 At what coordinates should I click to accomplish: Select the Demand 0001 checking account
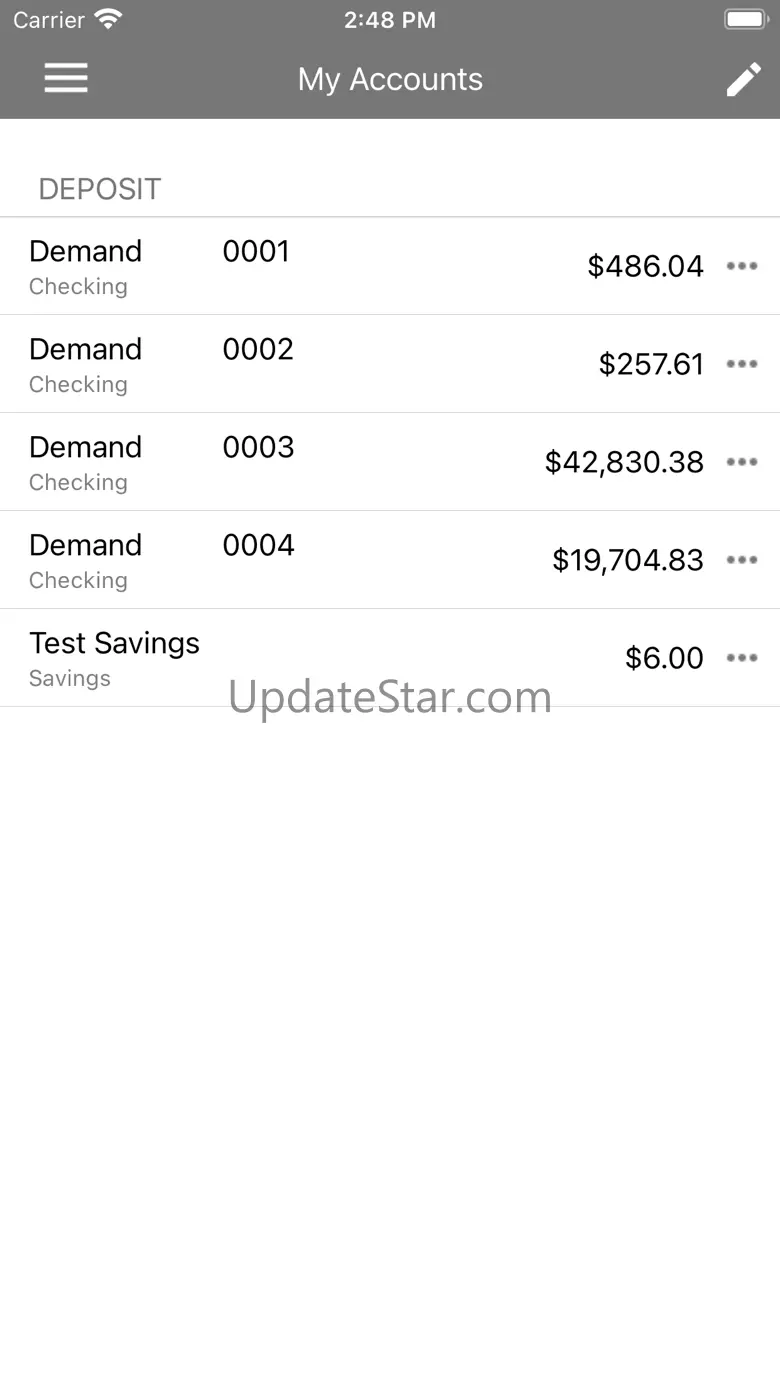click(x=160, y=266)
